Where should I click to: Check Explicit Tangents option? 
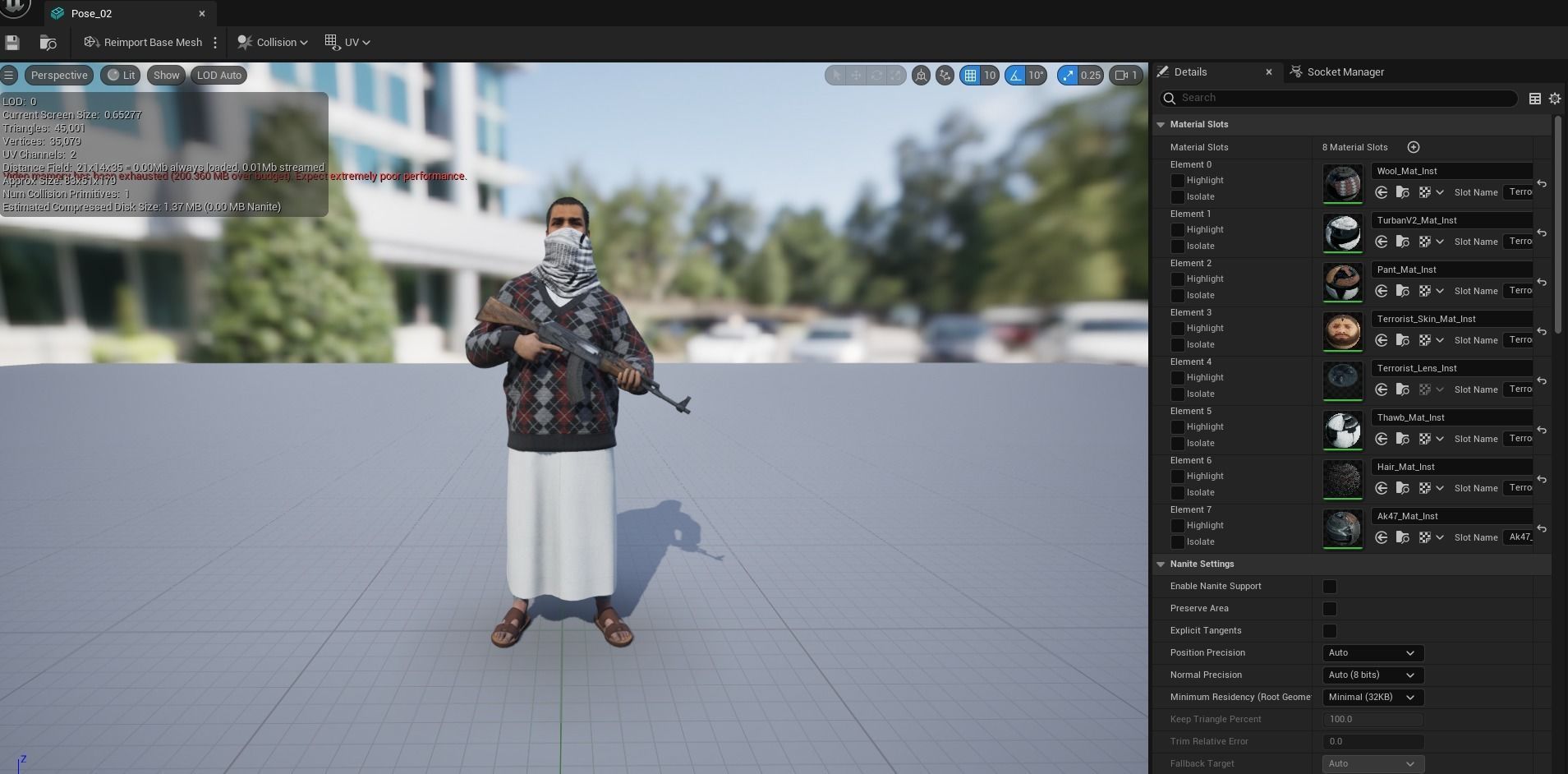1329,630
